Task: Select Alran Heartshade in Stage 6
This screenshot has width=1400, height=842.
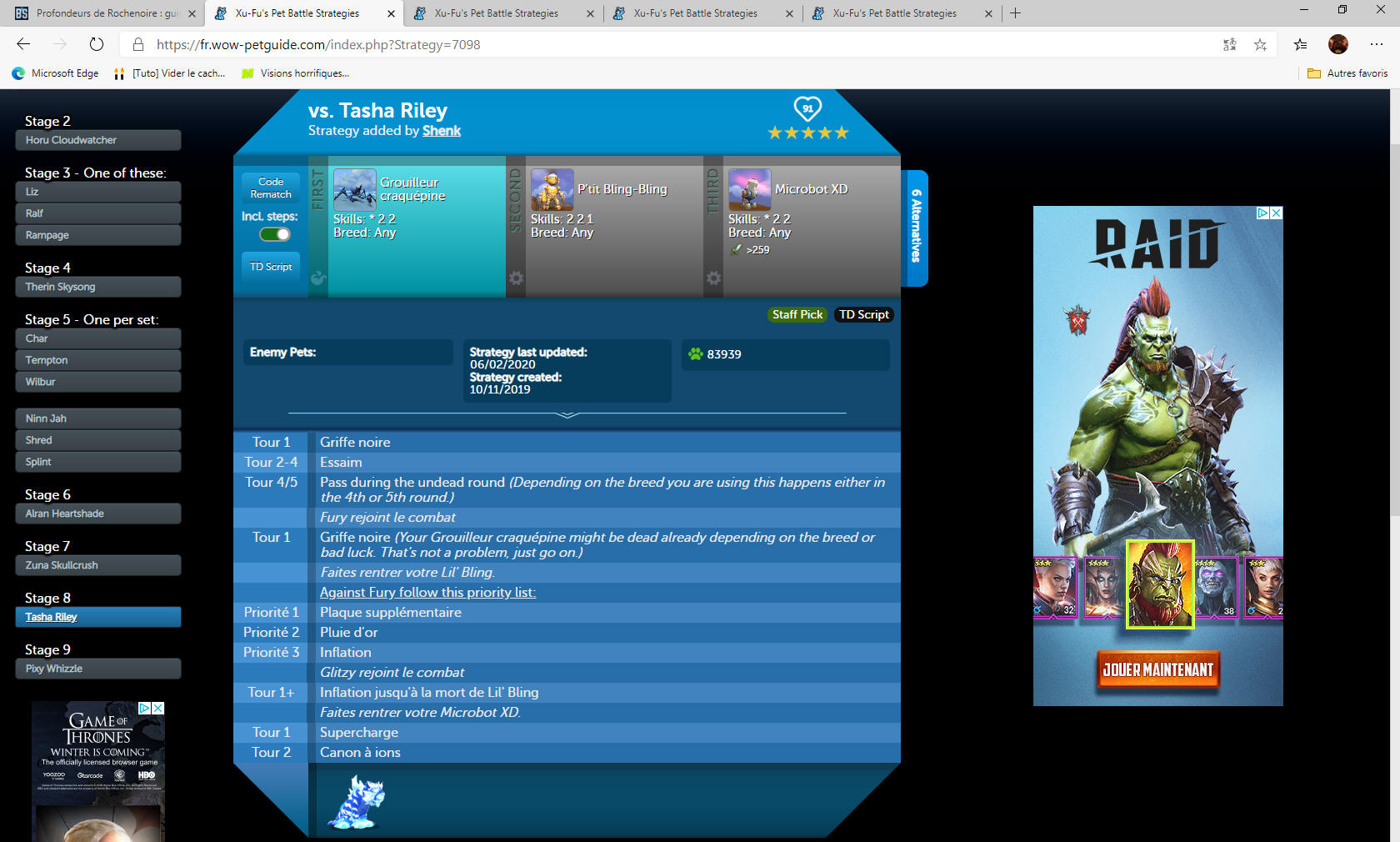Action: (x=98, y=514)
